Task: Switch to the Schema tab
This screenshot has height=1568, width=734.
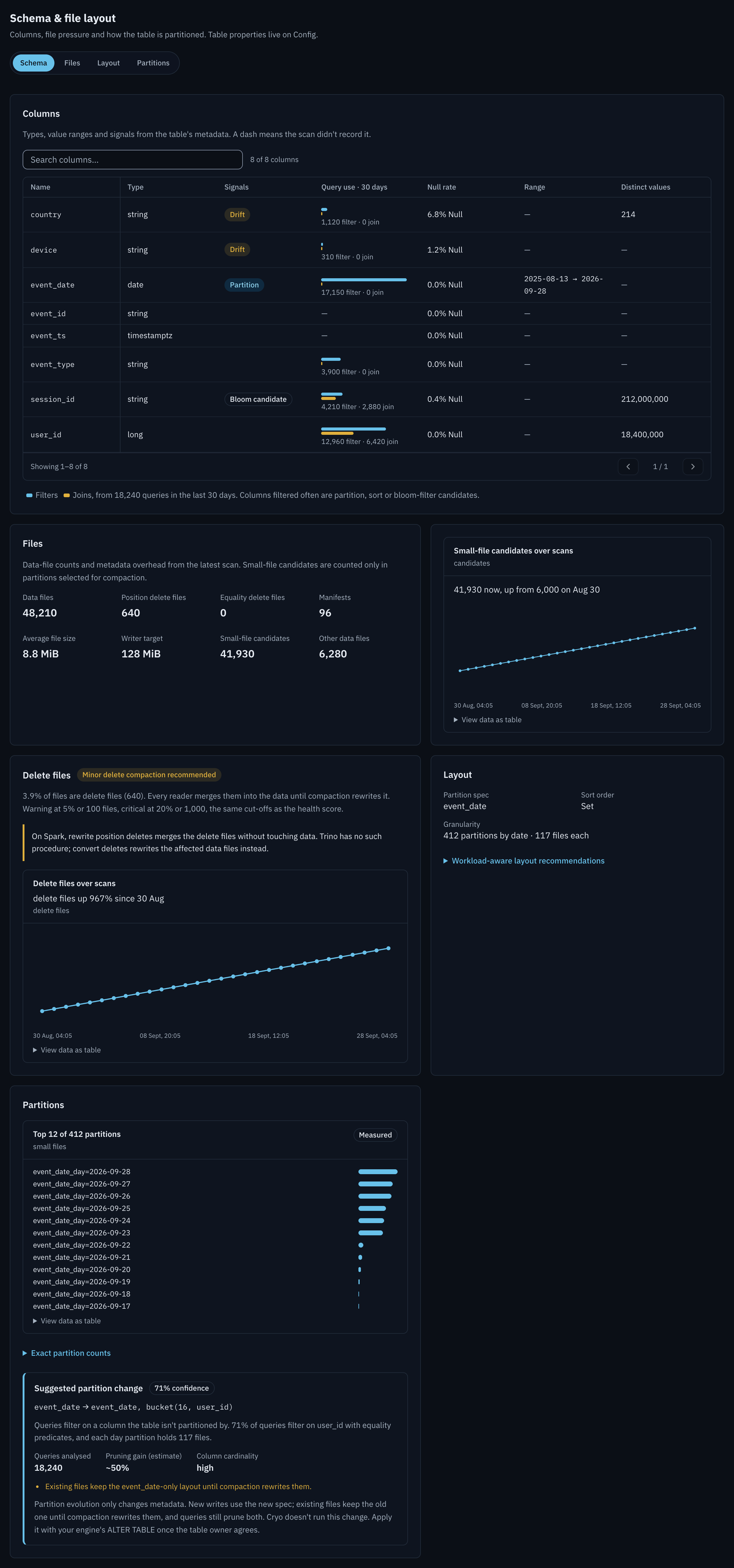Action: (x=33, y=63)
